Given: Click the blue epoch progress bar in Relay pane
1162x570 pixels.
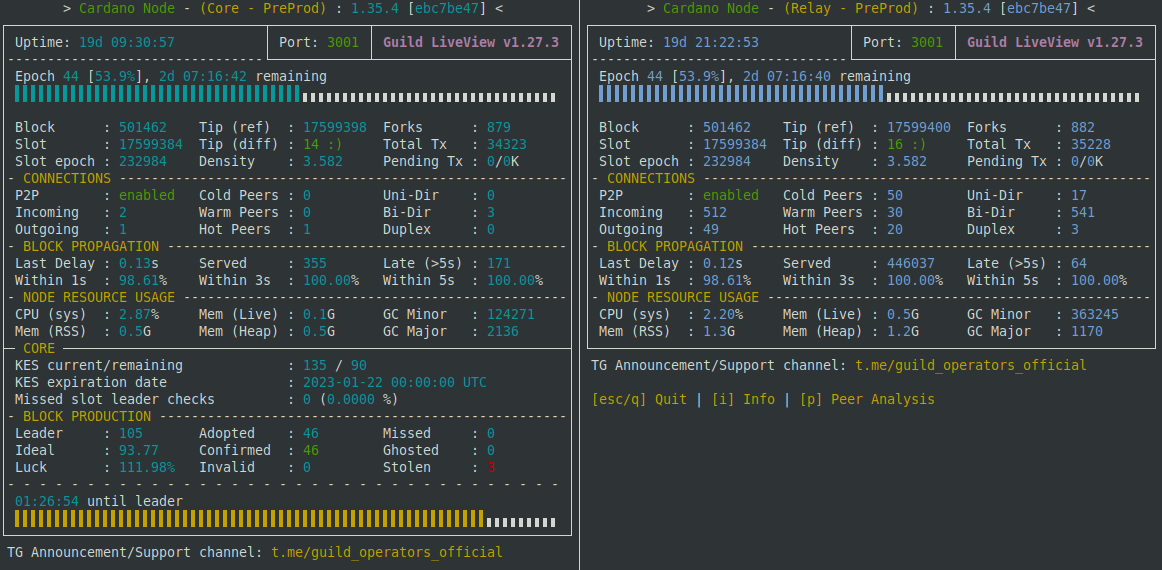Looking at the screenshot, I should coord(869,94).
